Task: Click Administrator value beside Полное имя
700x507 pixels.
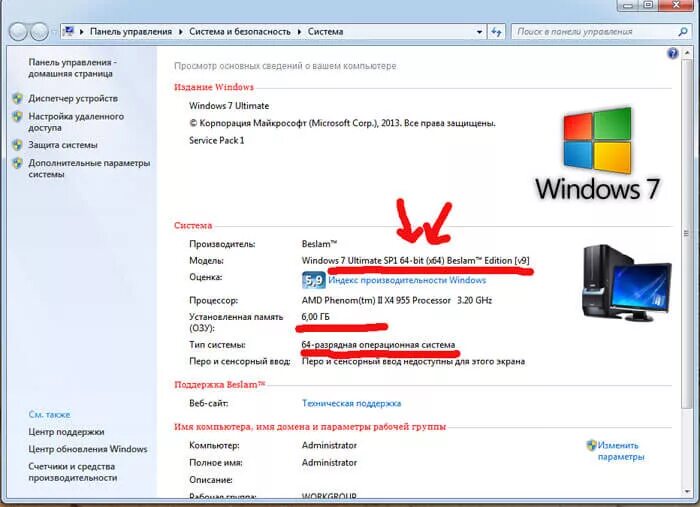Action: click(329, 463)
